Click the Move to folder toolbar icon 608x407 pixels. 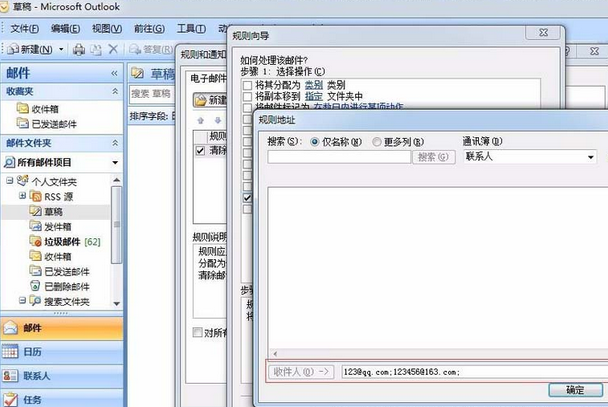click(x=96, y=50)
